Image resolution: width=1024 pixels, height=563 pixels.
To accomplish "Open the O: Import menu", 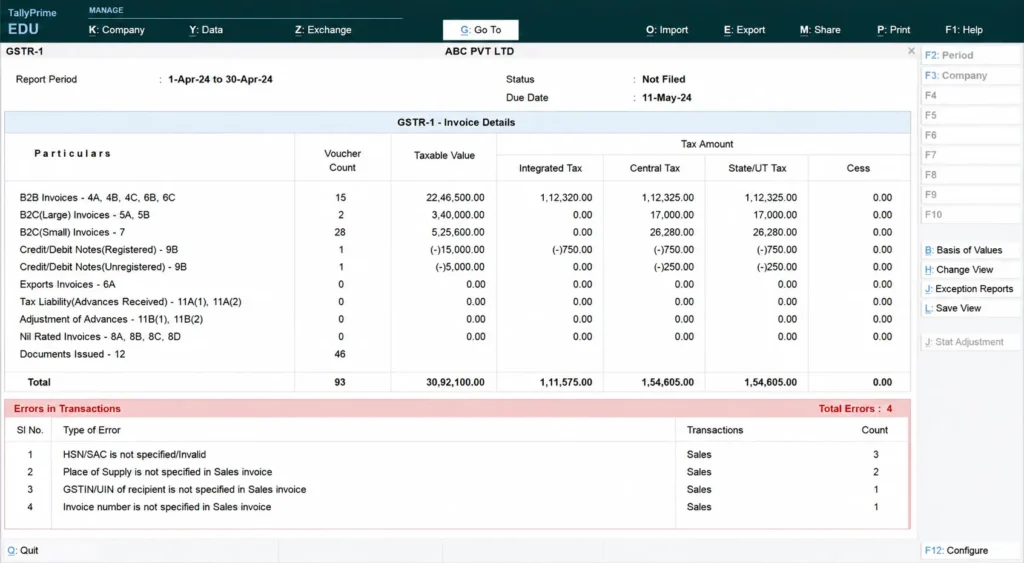I will coord(667,30).
